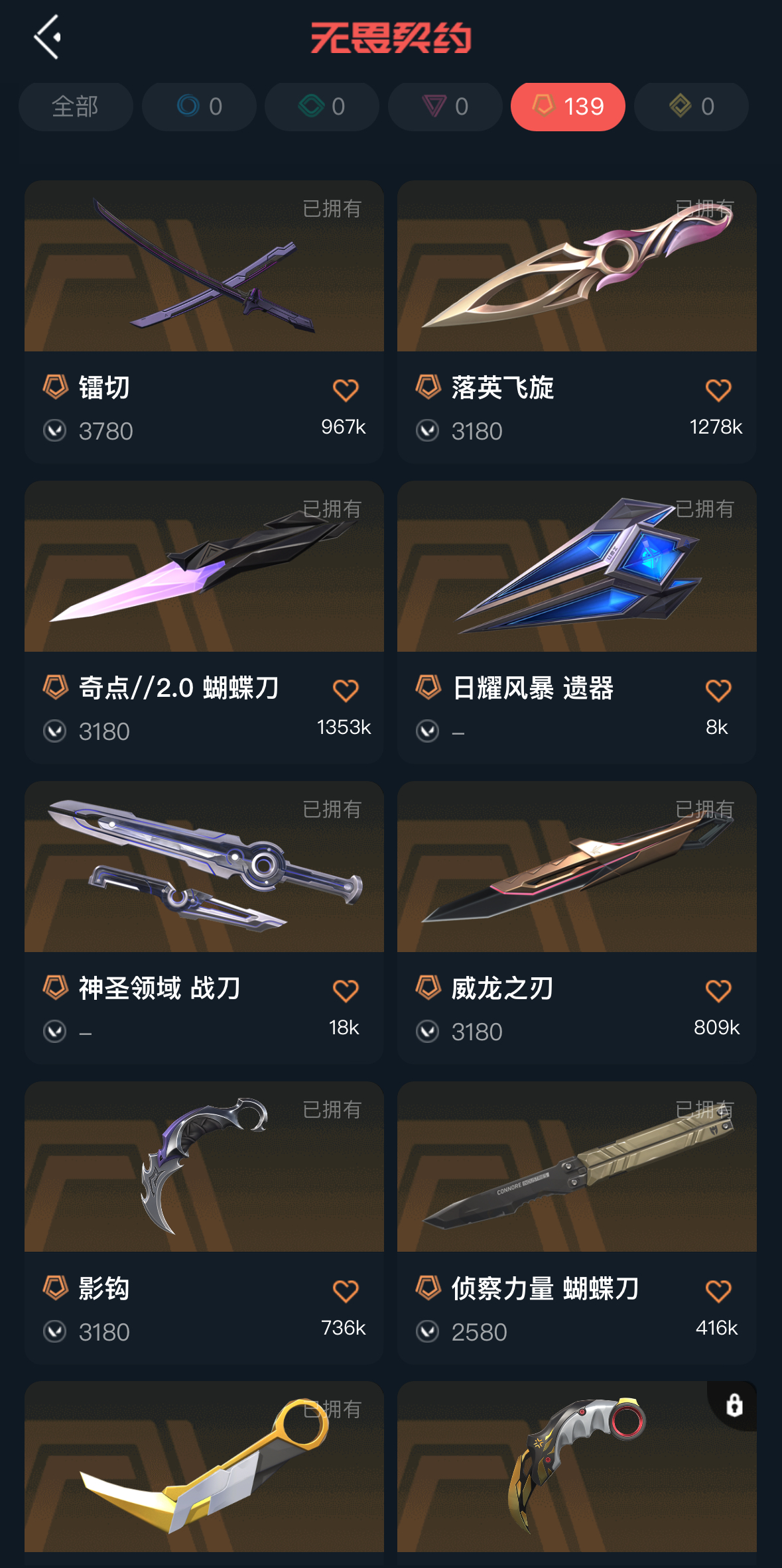
Task: Open the gold karambit skin image
Action: 204,1467
